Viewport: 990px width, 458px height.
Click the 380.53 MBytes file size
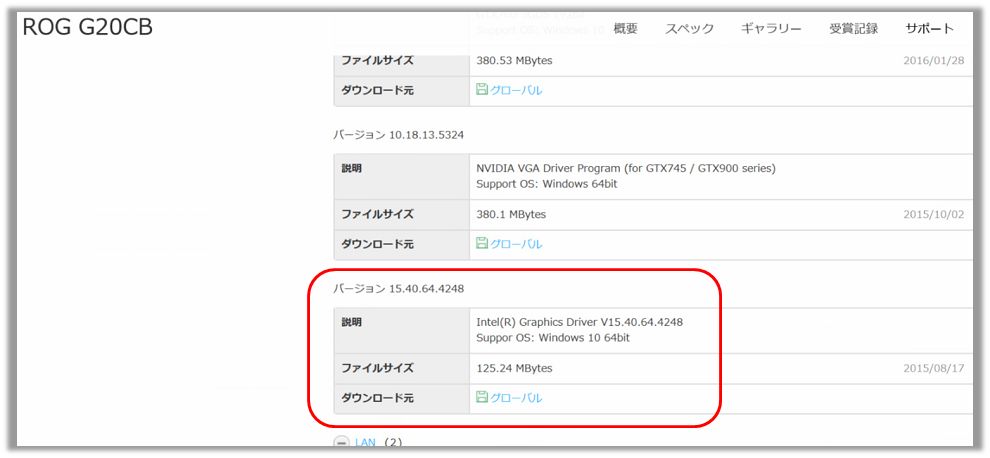[514, 61]
